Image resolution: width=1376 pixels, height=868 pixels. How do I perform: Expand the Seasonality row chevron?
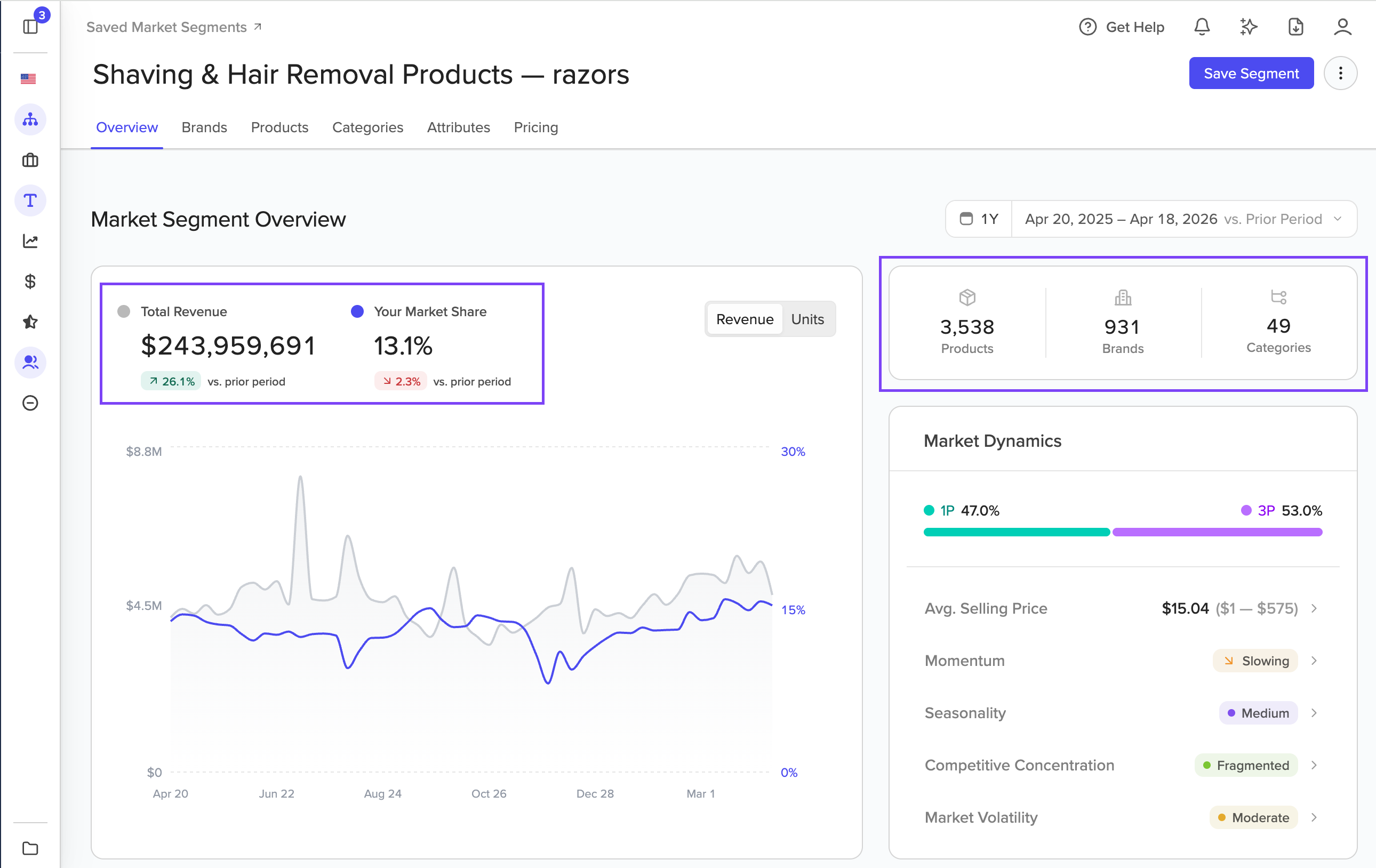(1314, 713)
